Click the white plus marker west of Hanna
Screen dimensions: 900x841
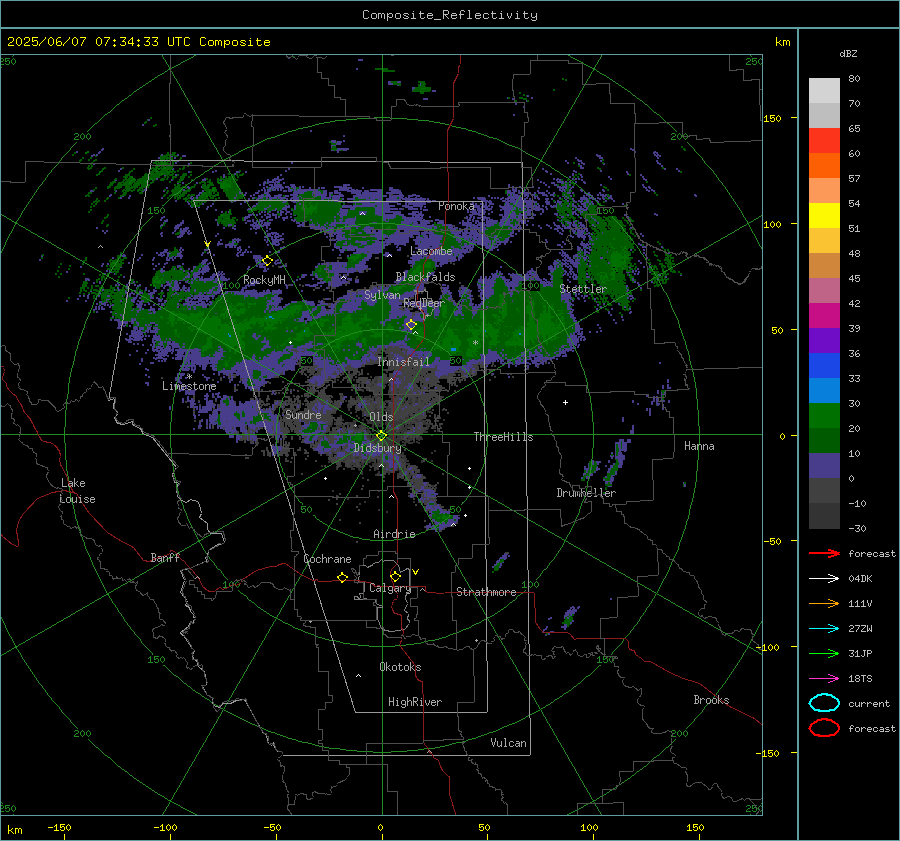565,402
